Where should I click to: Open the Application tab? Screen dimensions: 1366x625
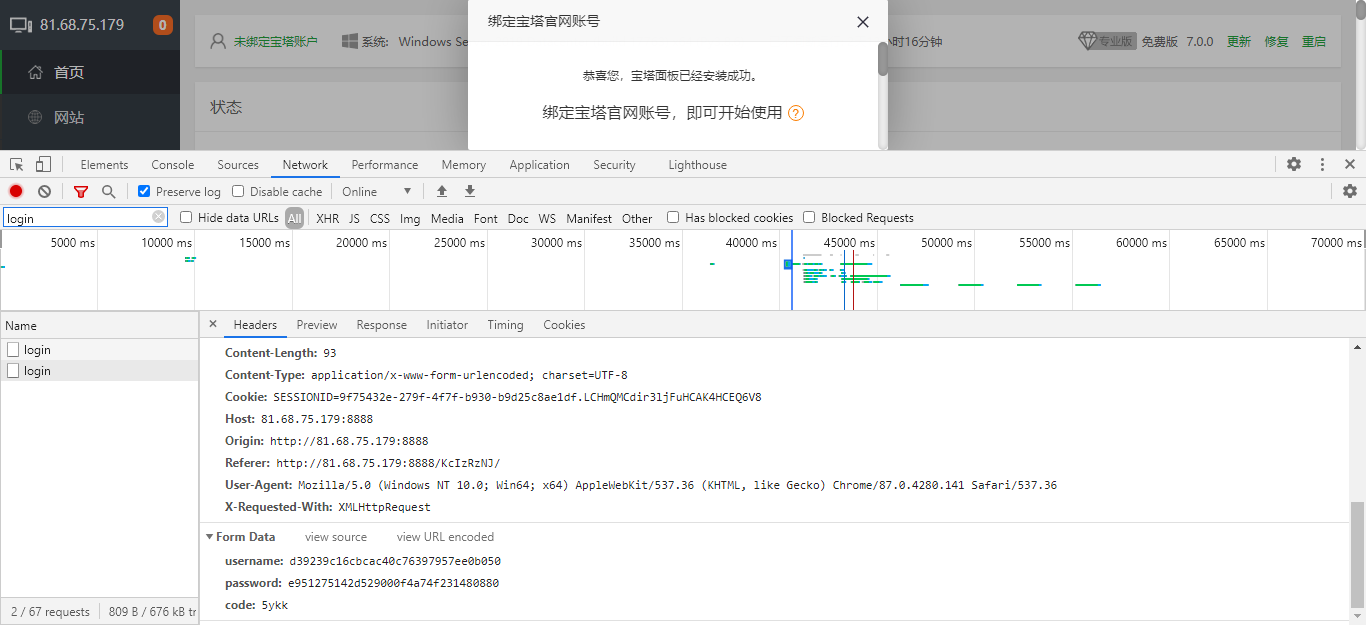coord(540,165)
